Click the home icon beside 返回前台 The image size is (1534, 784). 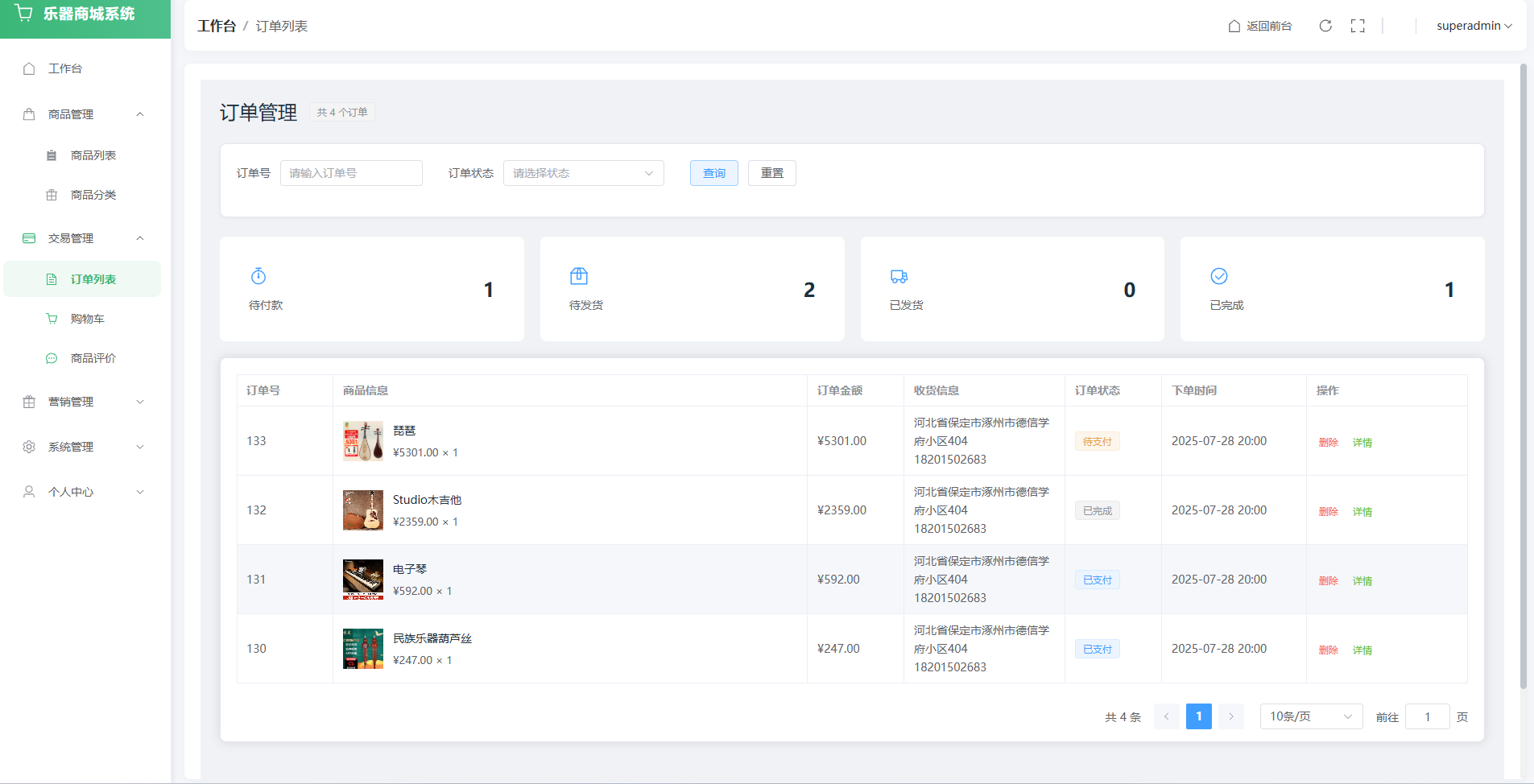[1234, 26]
